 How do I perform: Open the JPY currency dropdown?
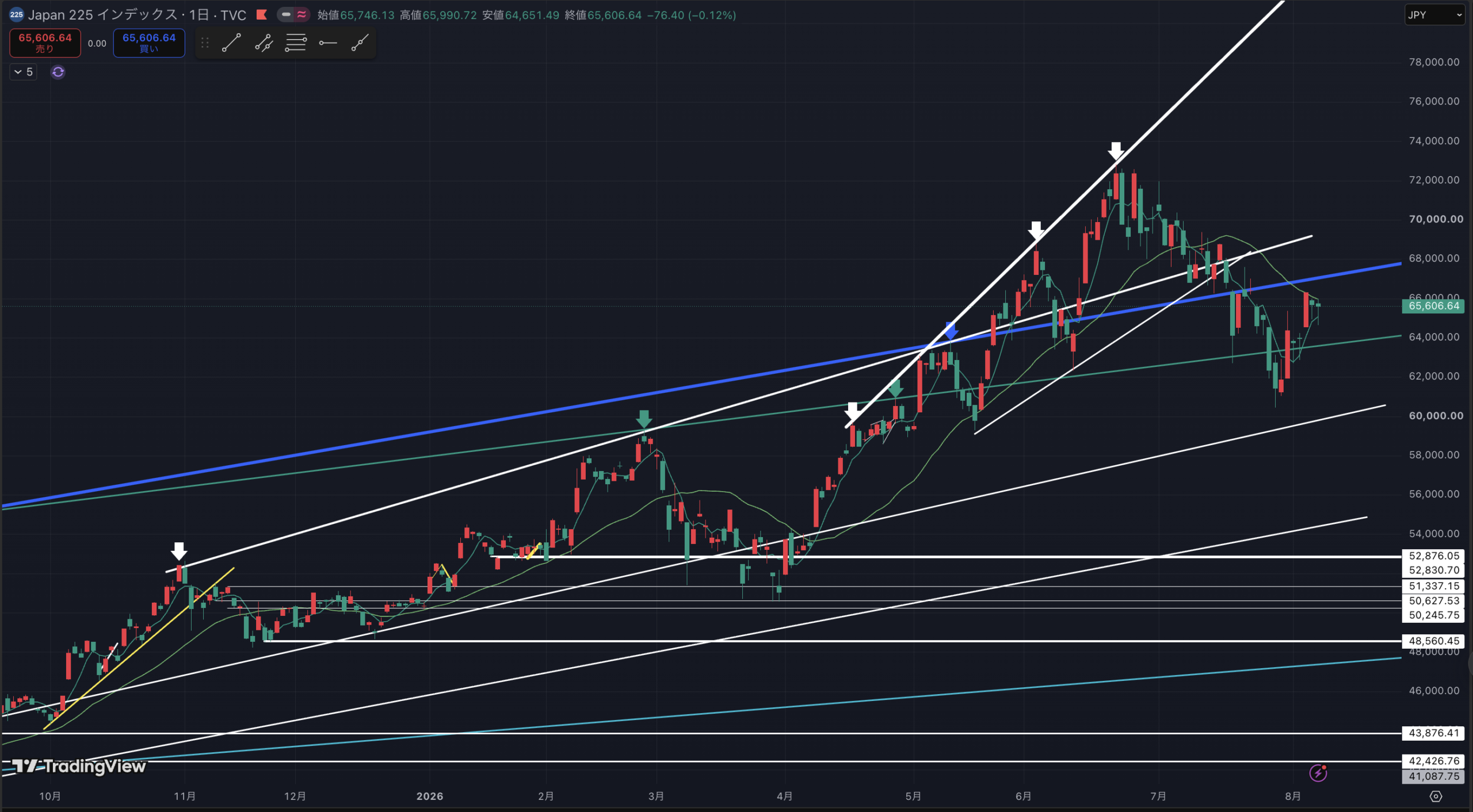pos(1435,15)
